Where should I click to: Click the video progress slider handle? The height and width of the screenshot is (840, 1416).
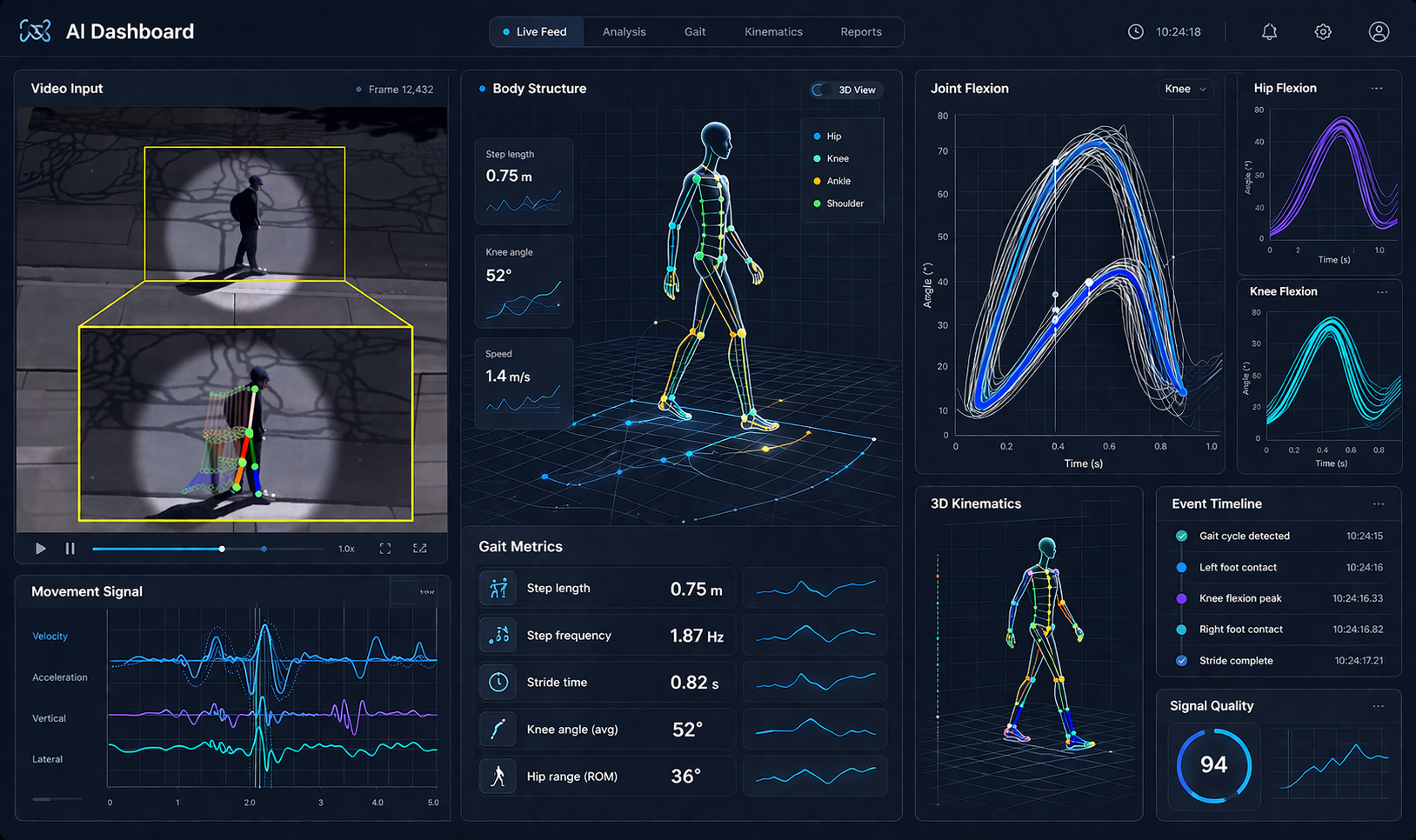[x=222, y=549]
